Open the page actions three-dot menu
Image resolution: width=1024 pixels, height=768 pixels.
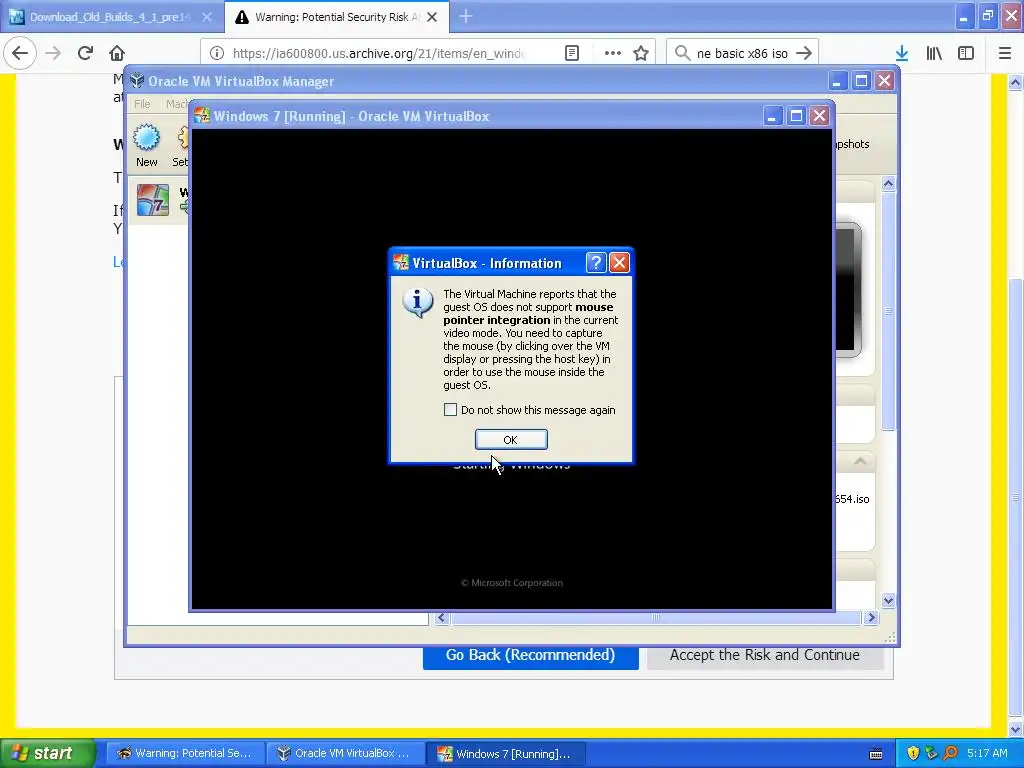pos(613,53)
